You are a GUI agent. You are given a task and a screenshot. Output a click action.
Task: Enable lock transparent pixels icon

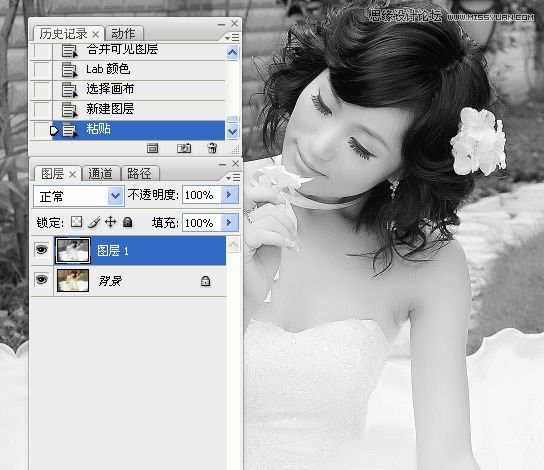pyautogui.click(x=76, y=222)
